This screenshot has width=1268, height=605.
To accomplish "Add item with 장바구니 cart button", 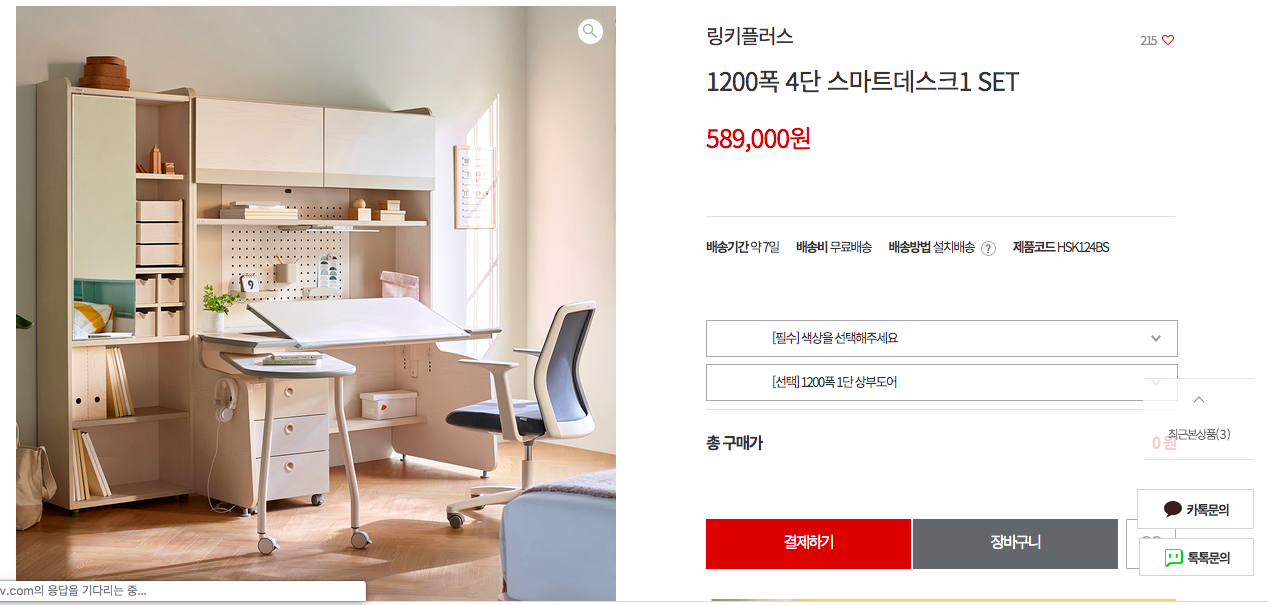I will click(1015, 543).
